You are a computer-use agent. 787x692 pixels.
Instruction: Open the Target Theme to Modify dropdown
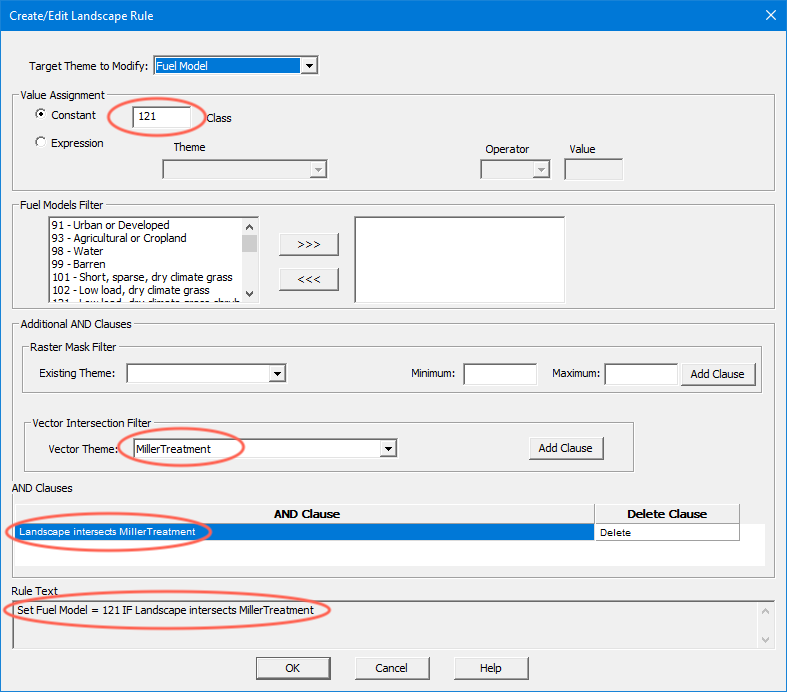pos(309,66)
